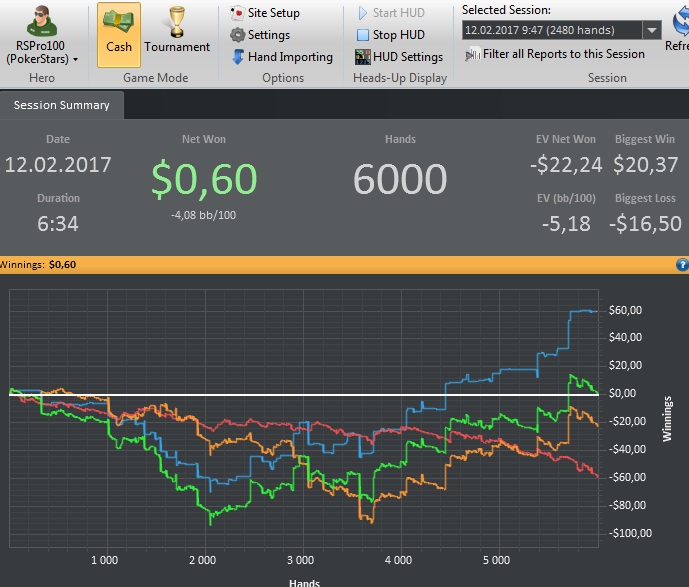
Task: Click the Settings gear icon
Action: (x=237, y=35)
